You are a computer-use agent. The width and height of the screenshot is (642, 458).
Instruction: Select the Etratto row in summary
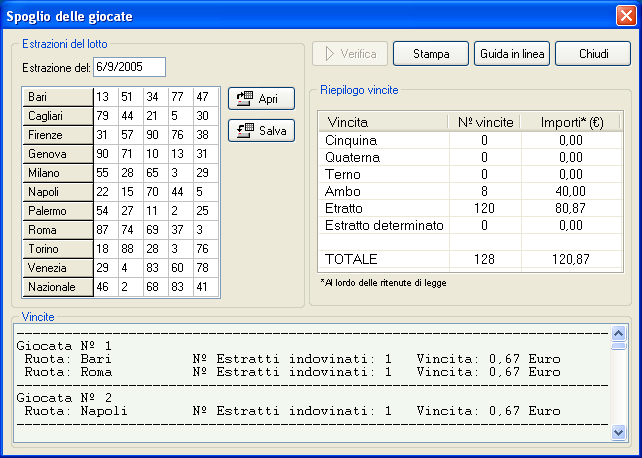470,208
